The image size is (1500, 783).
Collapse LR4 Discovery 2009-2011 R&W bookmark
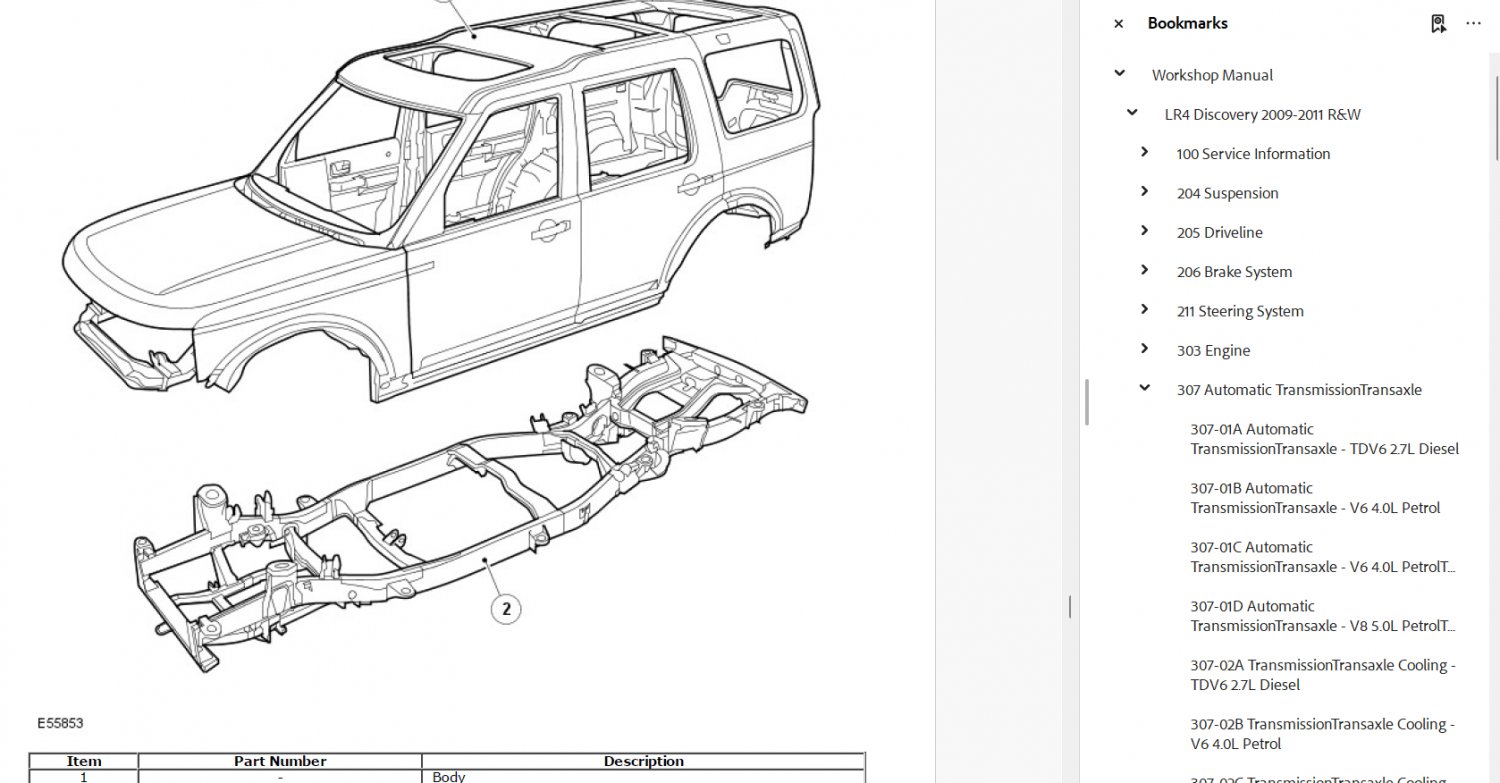(x=1132, y=113)
